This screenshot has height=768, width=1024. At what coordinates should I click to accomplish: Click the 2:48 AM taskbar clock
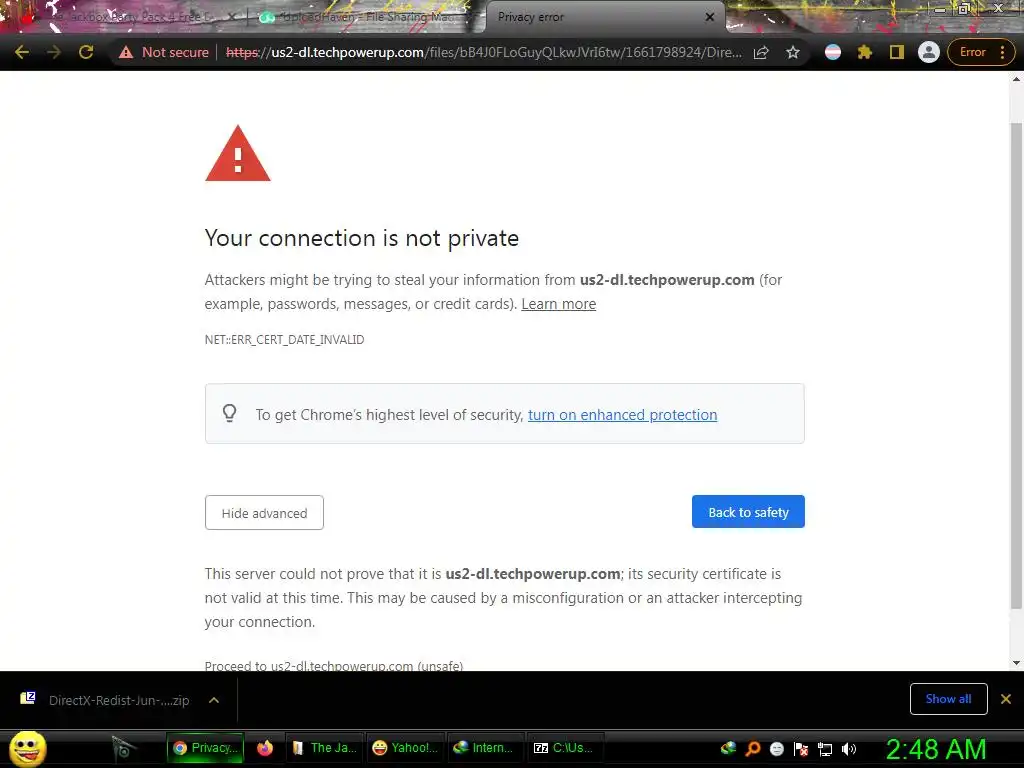pos(935,749)
